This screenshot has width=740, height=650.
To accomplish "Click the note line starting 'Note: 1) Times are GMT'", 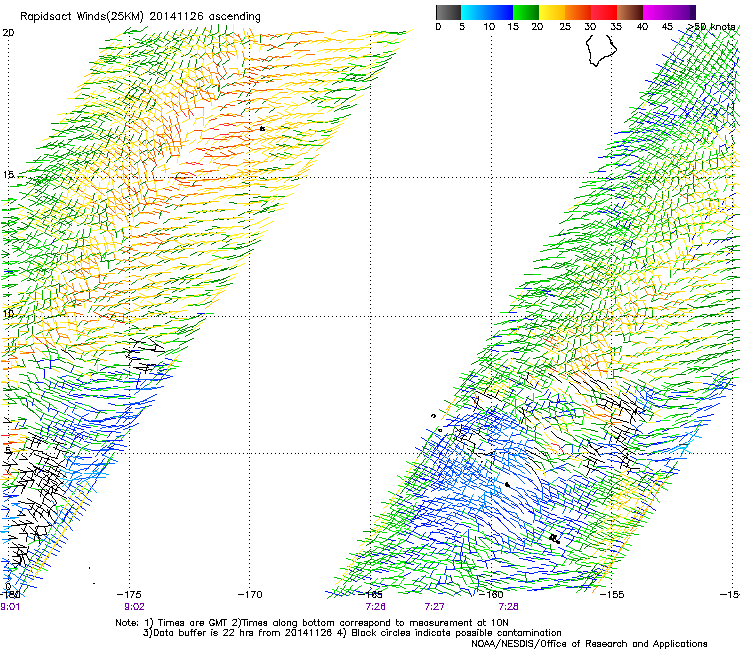I will point(312,623).
